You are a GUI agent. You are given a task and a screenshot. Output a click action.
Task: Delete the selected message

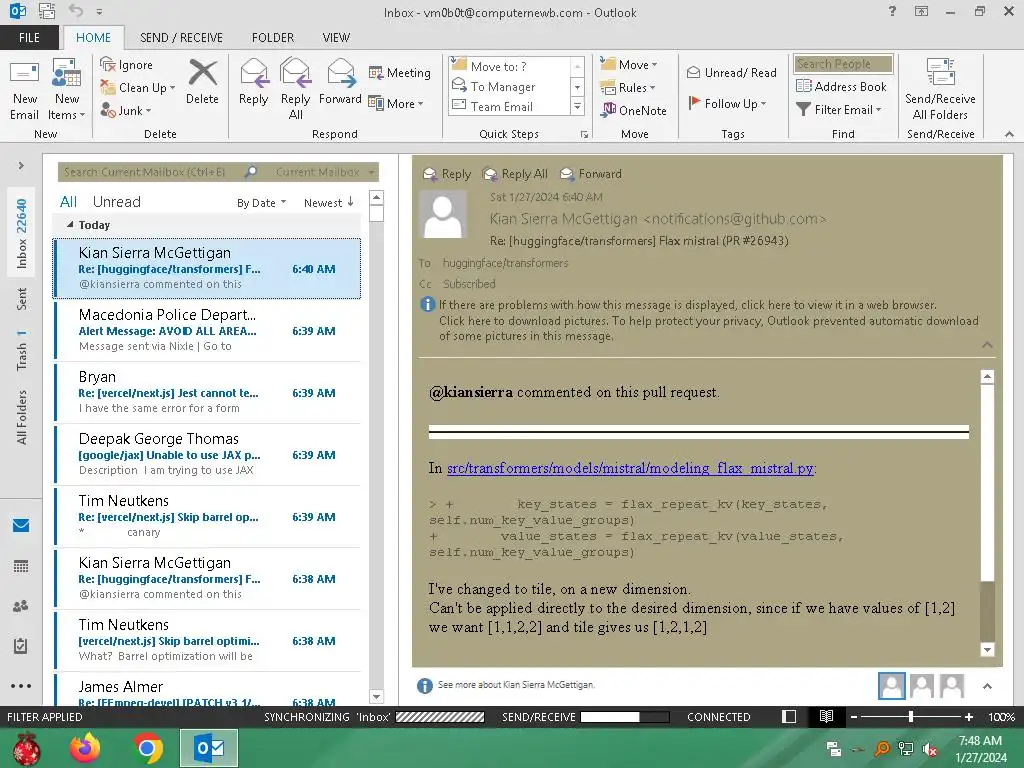click(x=202, y=82)
